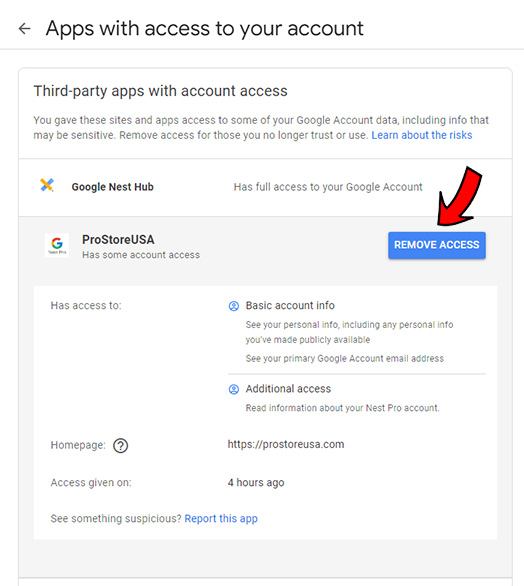This screenshot has height=586, width=524.
Task: Click the ProStoreUSA Google logo icon
Action: (57, 245)
